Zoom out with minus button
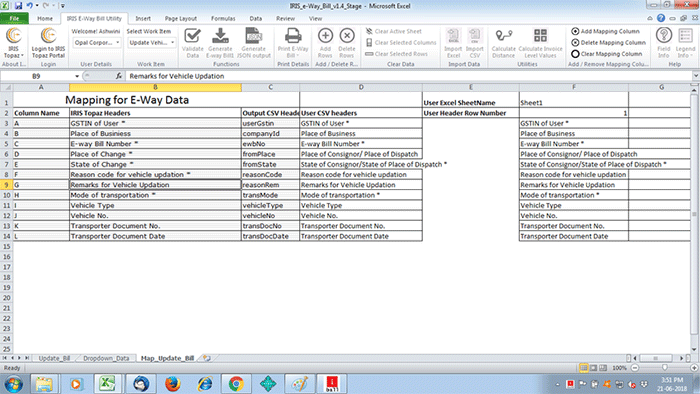700x394 pixels. click(635, 368)
